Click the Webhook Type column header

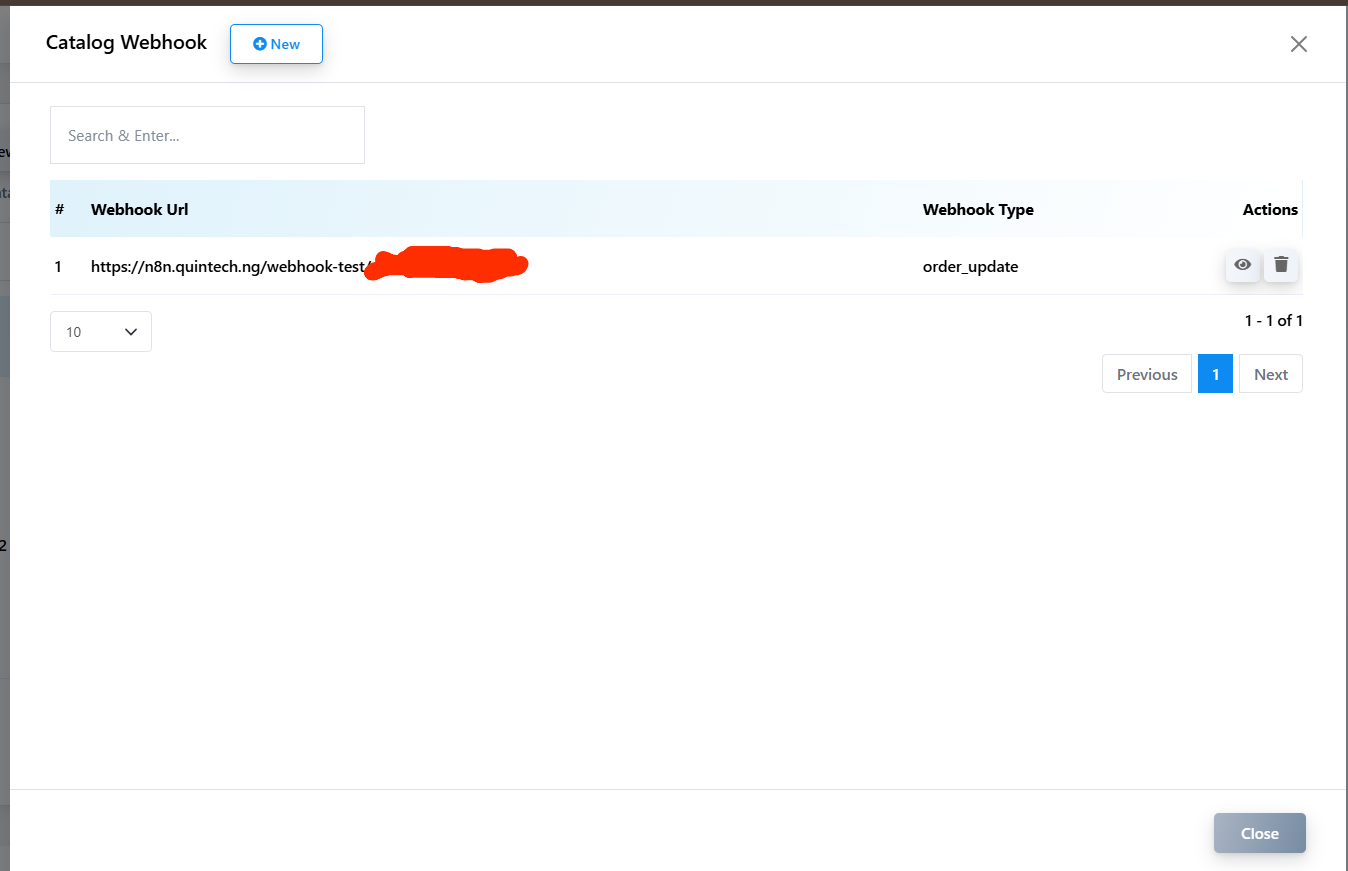tap(977, 209)
